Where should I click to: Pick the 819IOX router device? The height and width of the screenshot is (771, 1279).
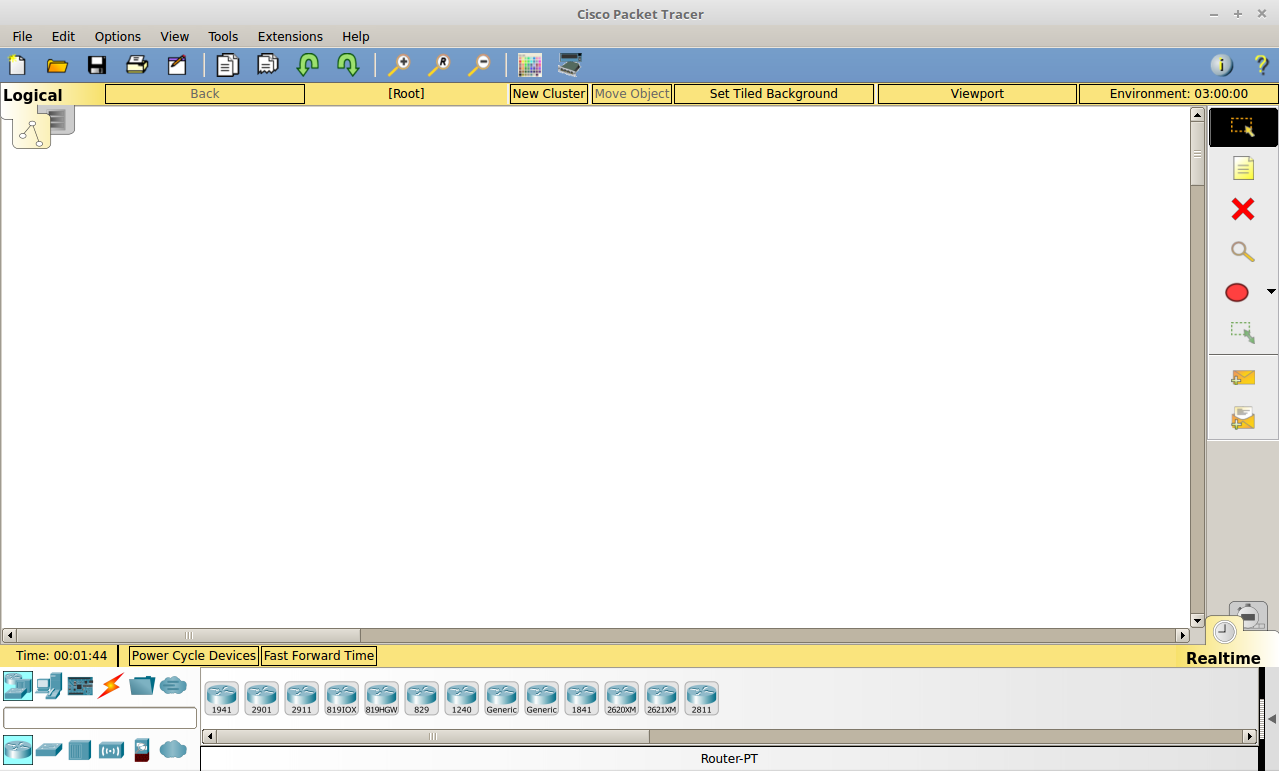[342, 698]
